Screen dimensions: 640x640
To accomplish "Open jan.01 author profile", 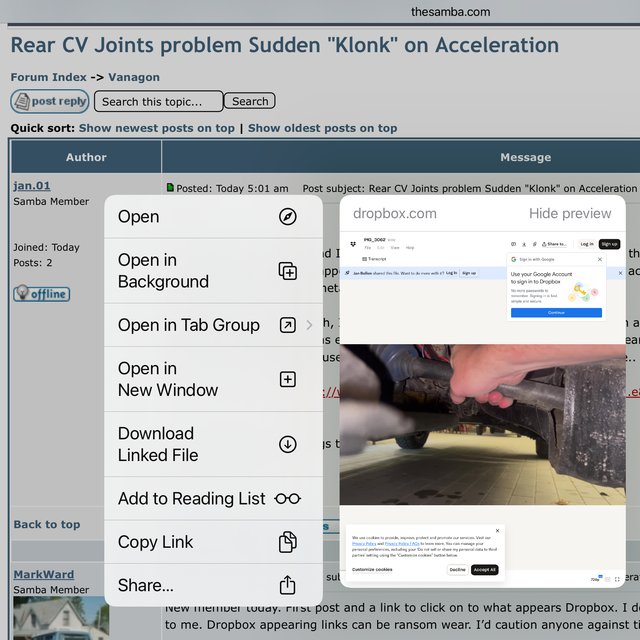I will 32,186.
